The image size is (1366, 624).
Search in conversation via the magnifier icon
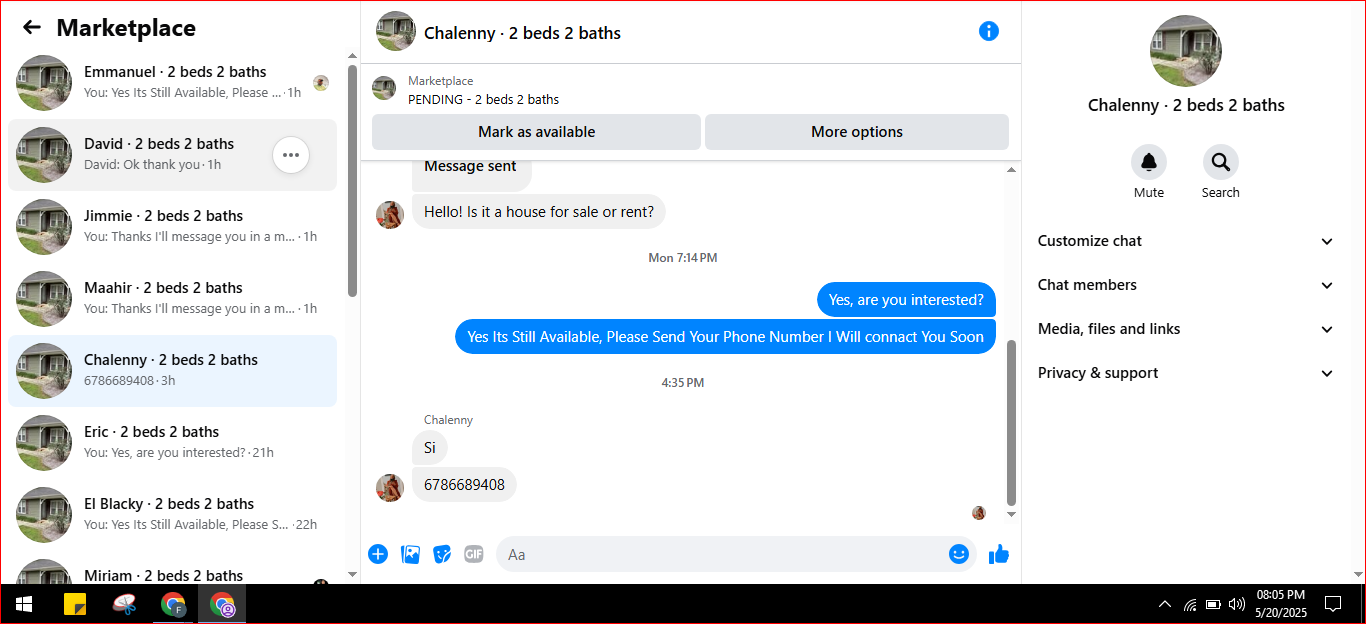pos(1221,162)
